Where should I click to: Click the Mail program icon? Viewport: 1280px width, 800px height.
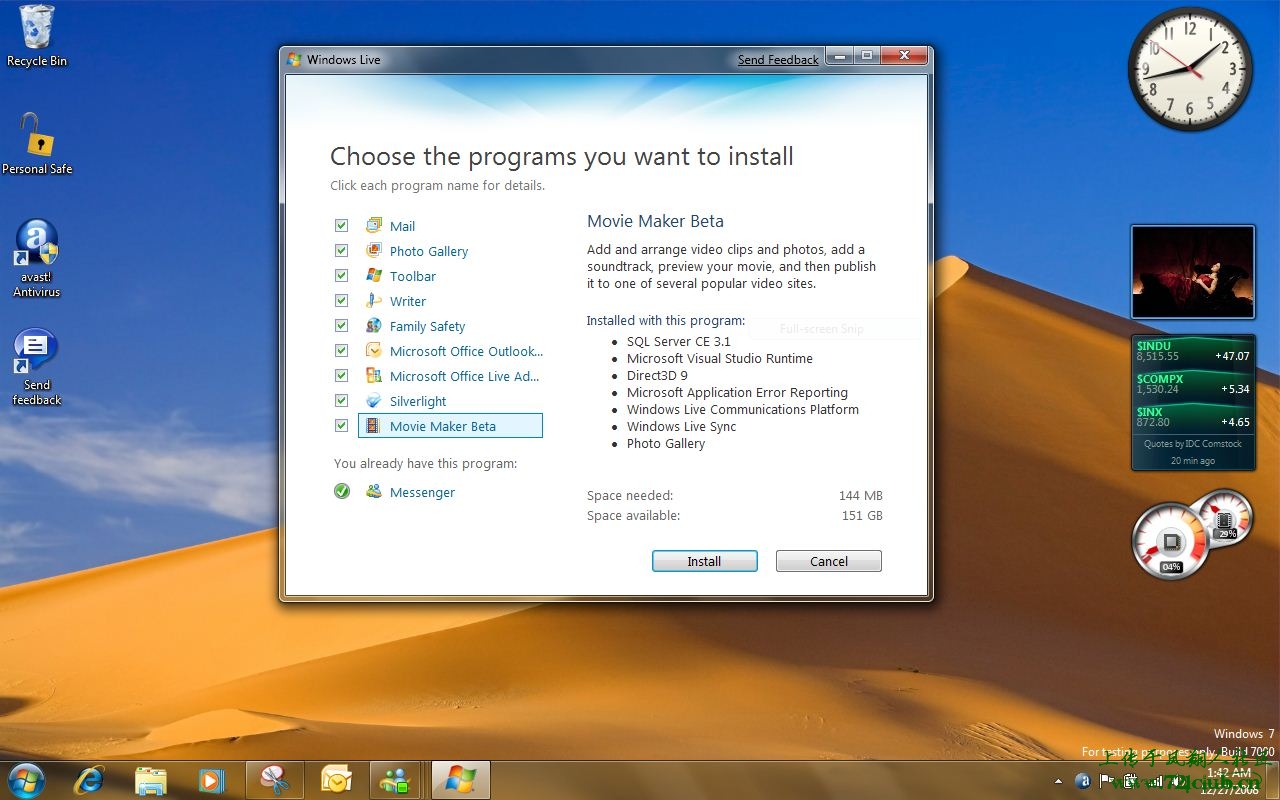coord(374,225)
